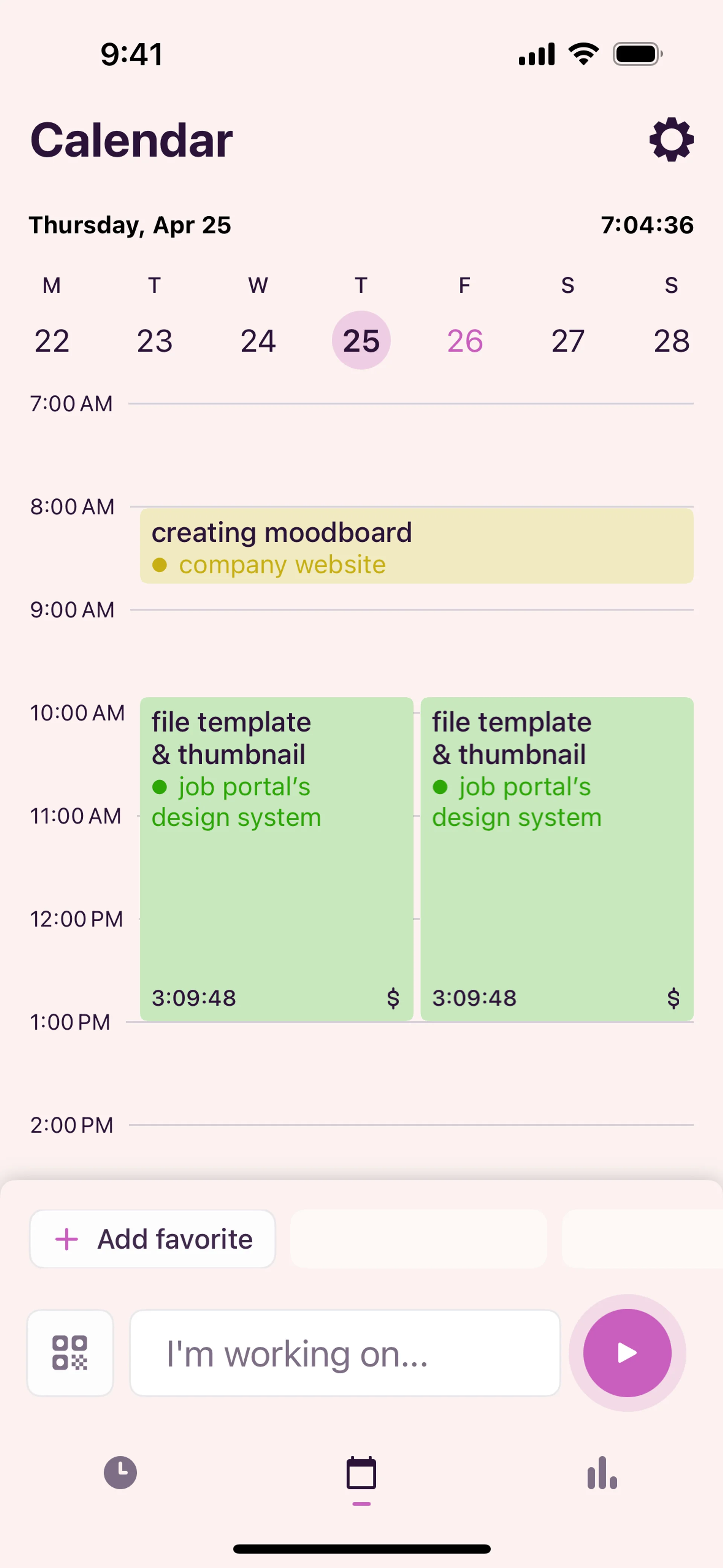Open the creating moodboard time entry
This screenshot has height=1568, width=723.
tap(416, 546)
